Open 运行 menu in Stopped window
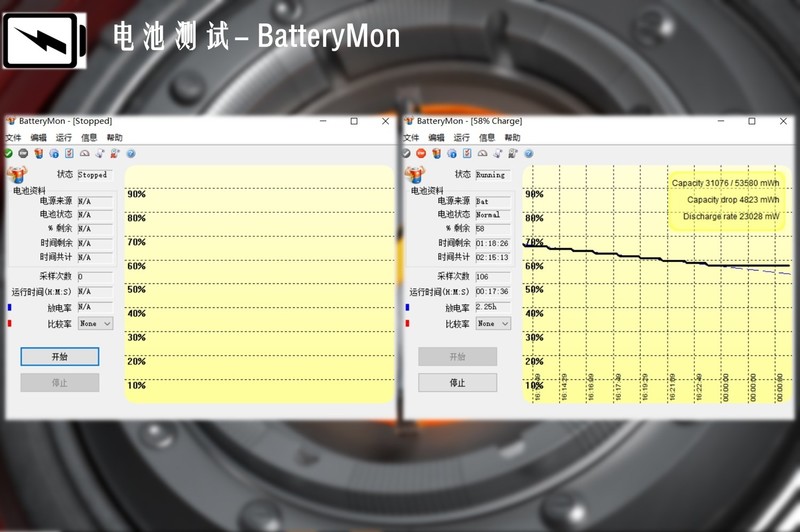This screenshot has height=532, width=800. [64, 137]
